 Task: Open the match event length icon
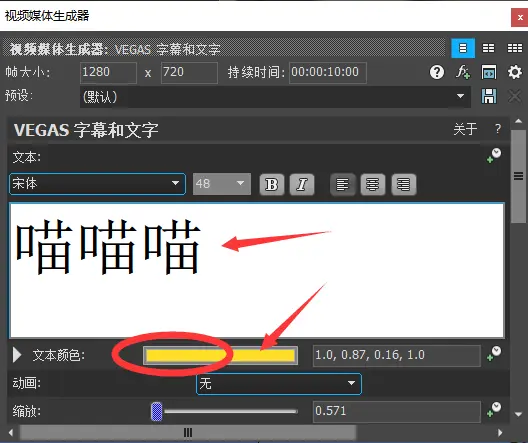pos(489,72)
